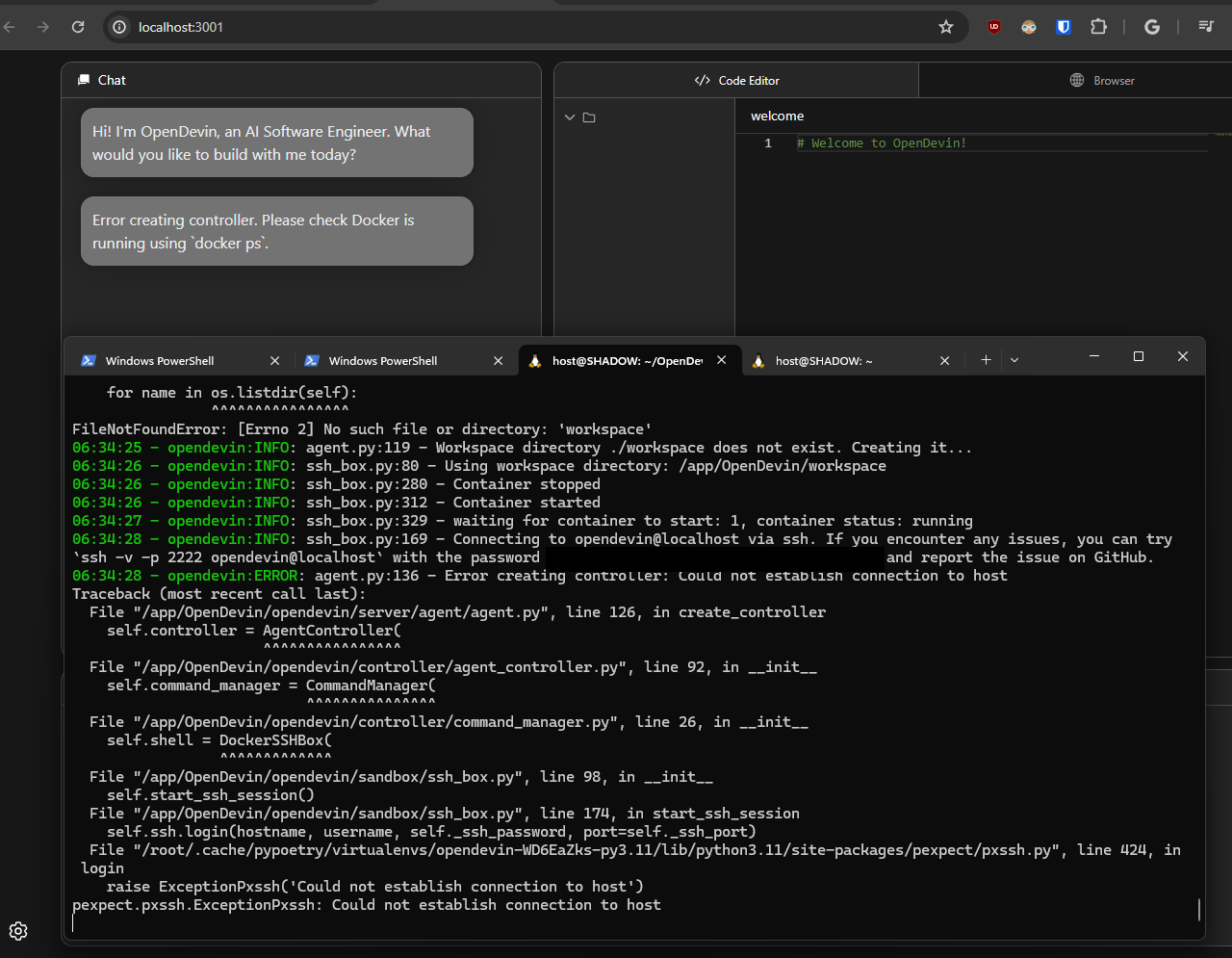Click the Code Editor </> icon

(x=703, y=80)
